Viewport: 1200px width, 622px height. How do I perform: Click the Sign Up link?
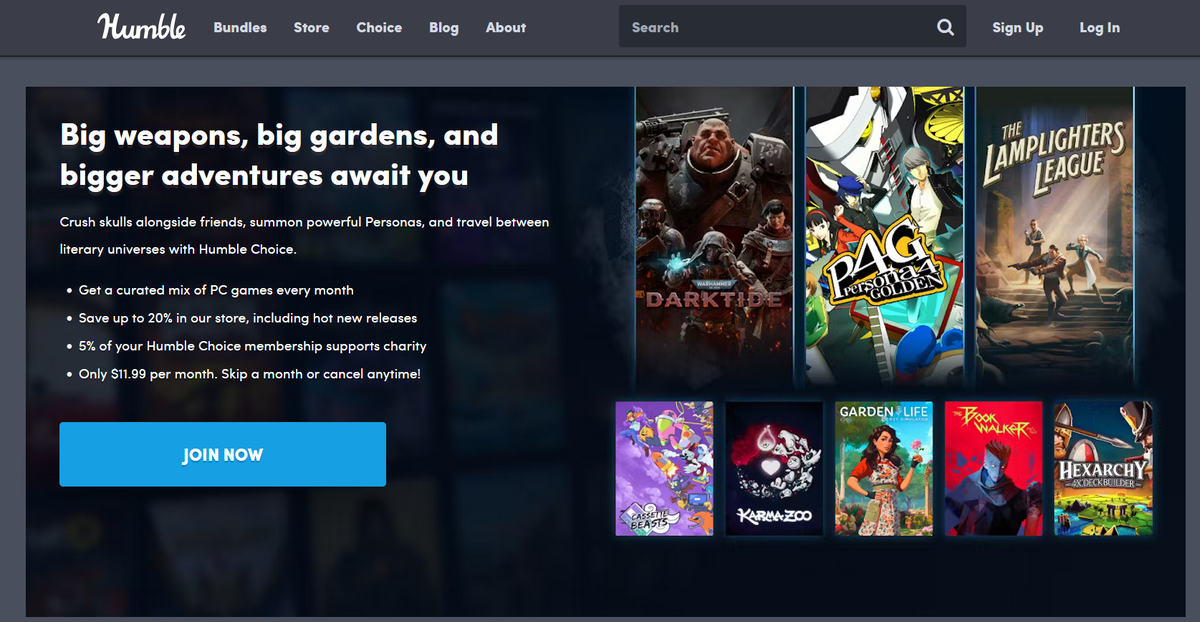click(1018, 27)
